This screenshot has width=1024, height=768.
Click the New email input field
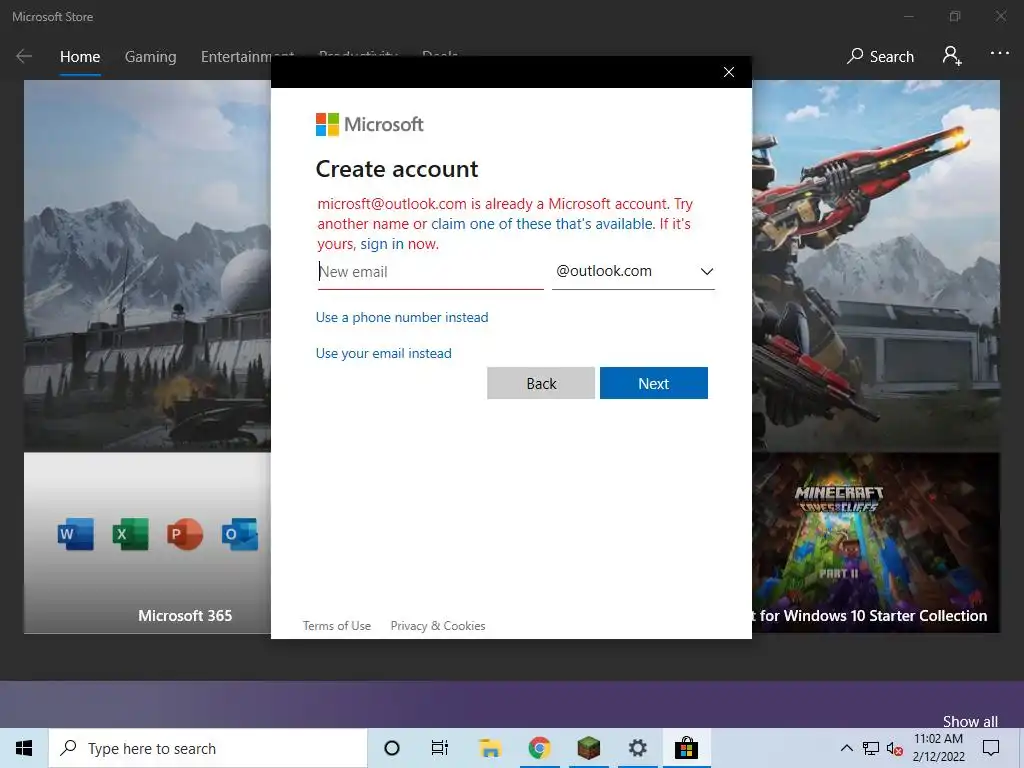[x=430, y=272]
